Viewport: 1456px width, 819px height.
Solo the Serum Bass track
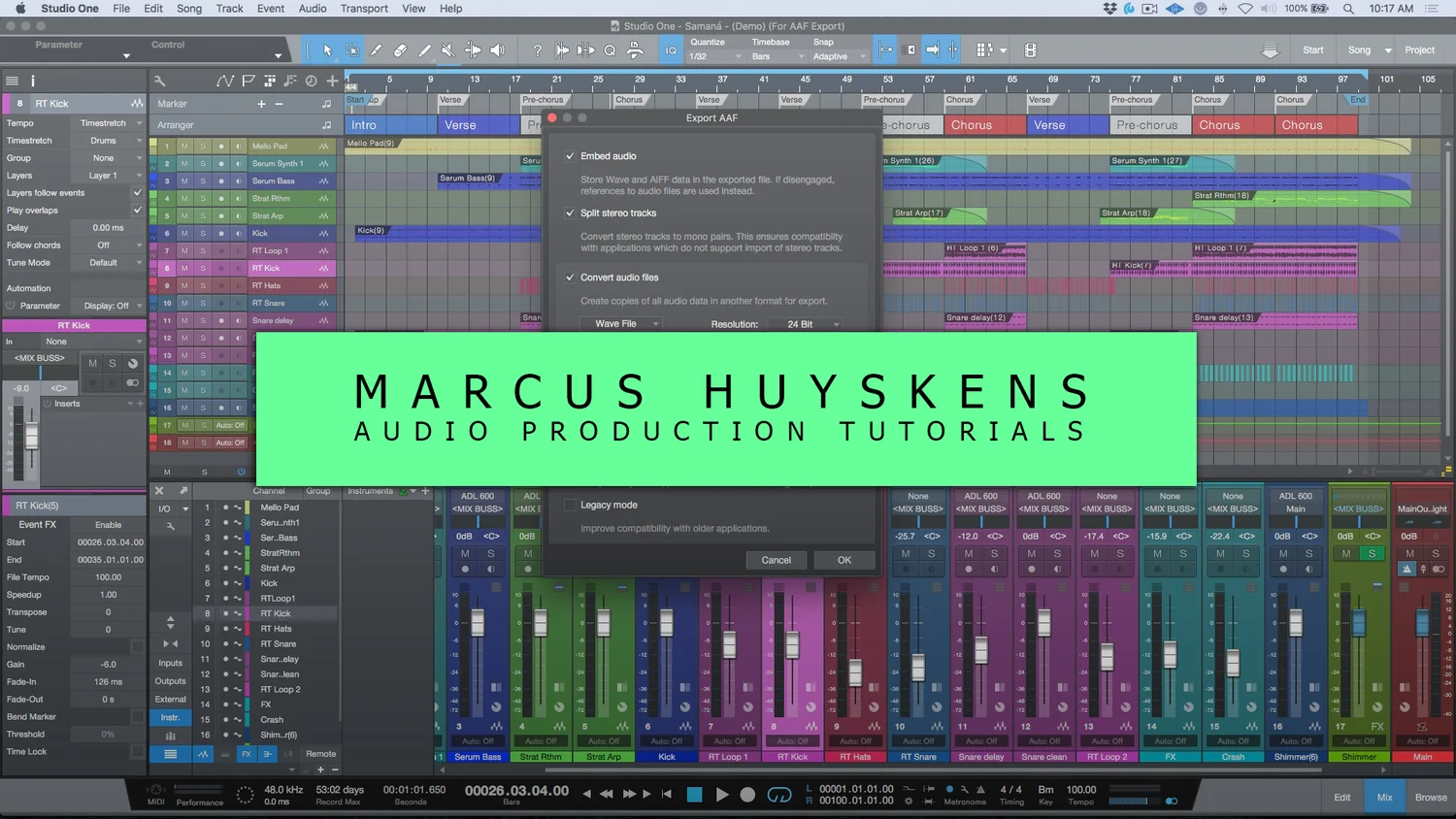[203, 180]
